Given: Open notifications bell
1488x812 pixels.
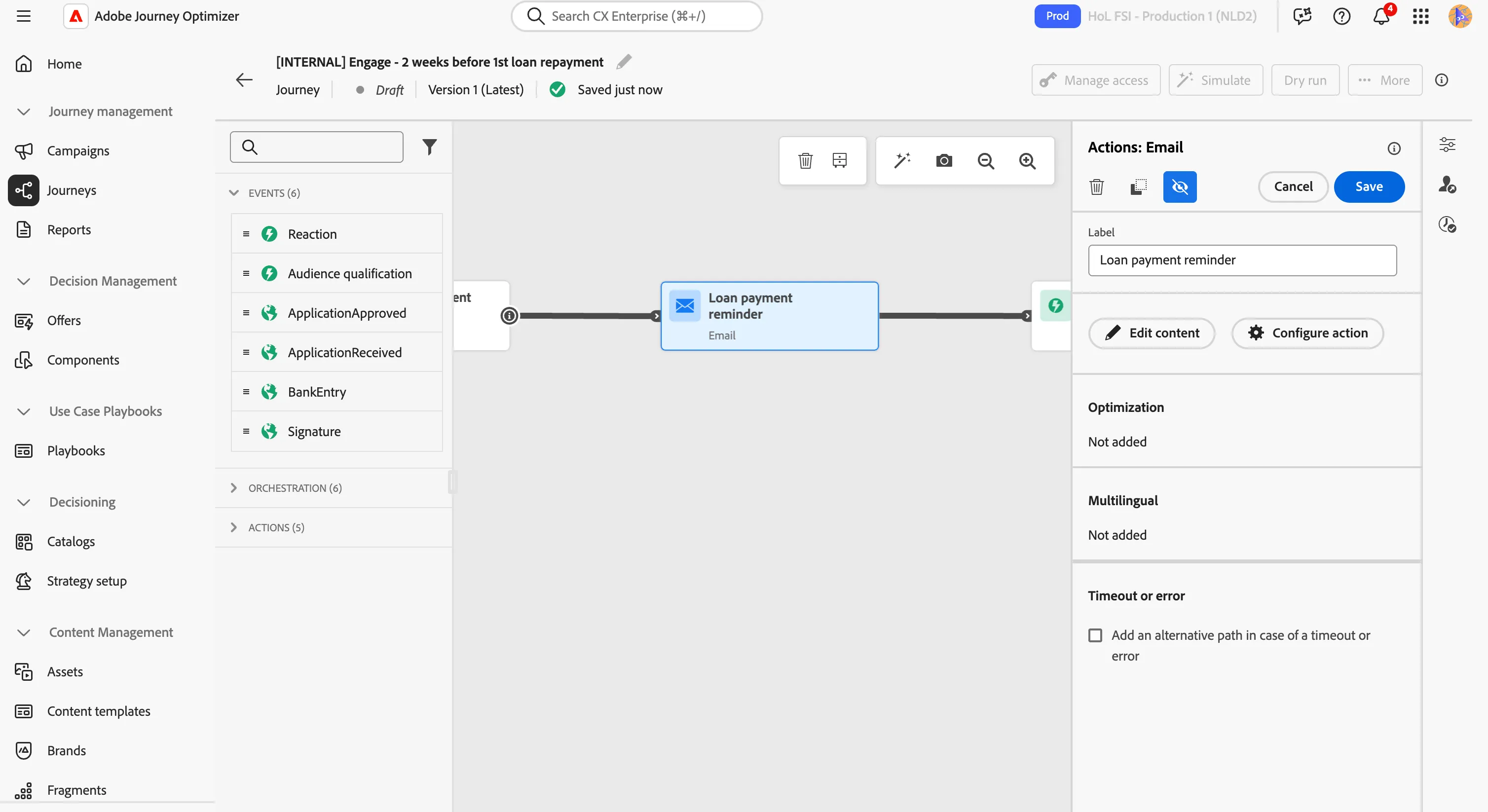Looking at the screenshot, I should pos(1381,16).
